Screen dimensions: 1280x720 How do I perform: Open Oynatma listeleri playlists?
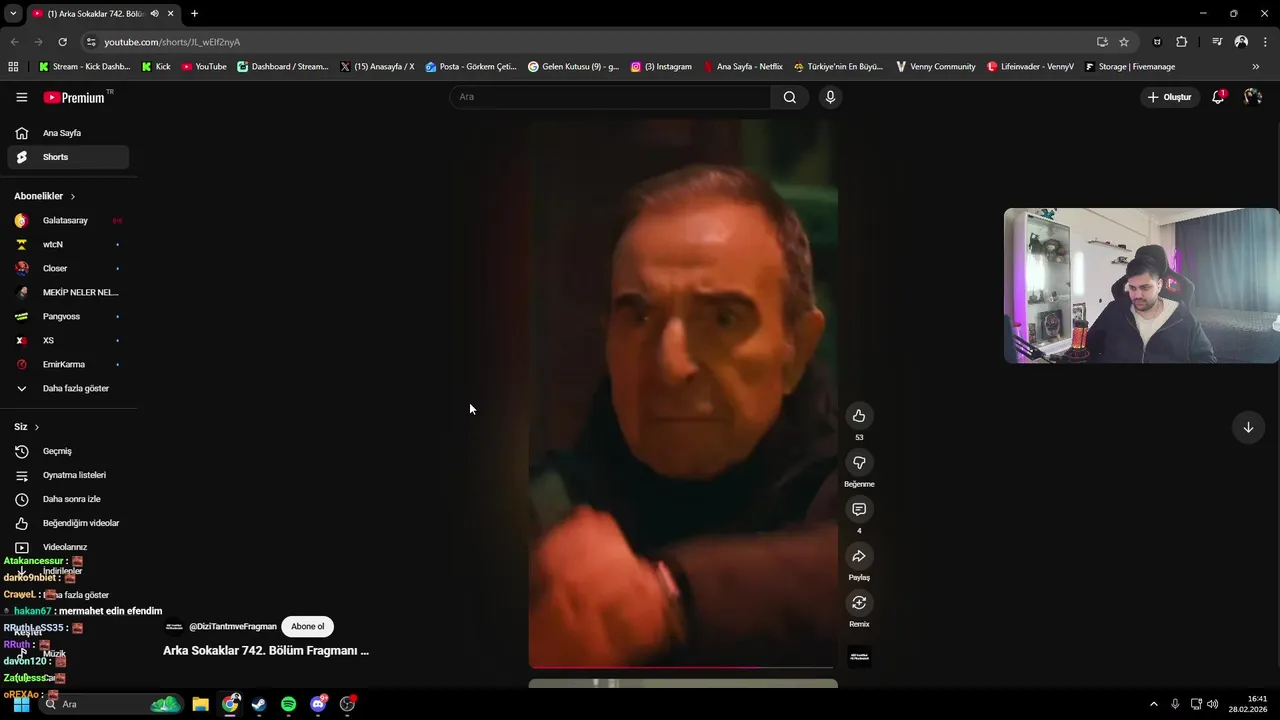68,475
